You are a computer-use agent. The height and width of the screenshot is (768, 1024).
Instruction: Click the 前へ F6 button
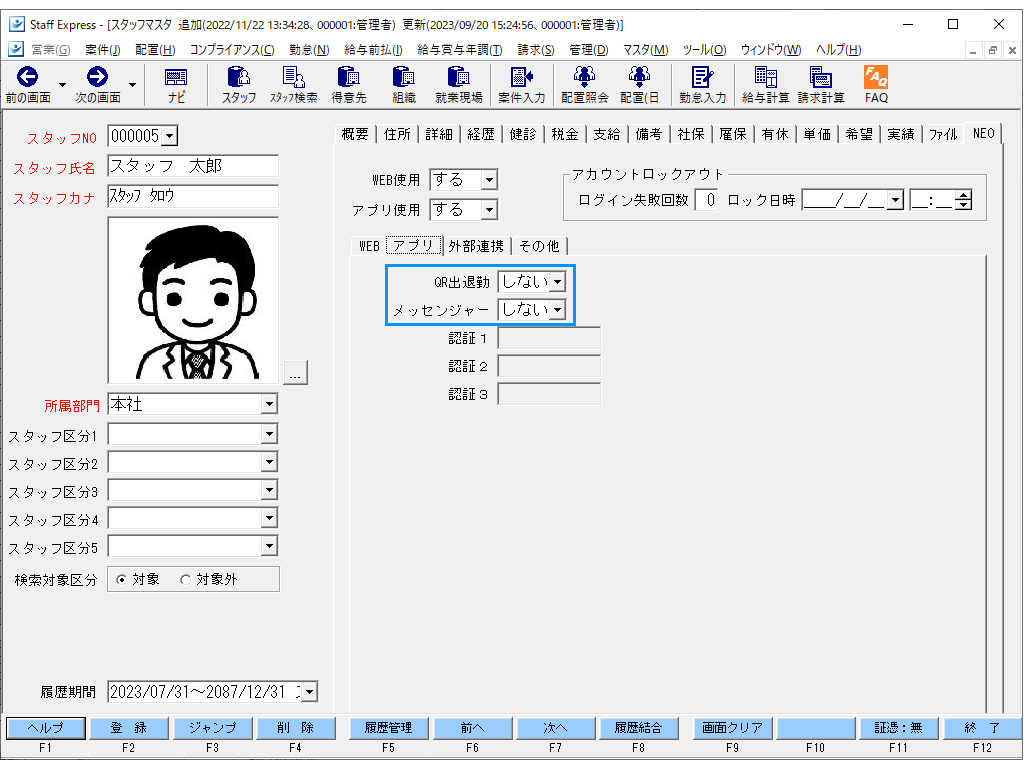click(472, 728)
